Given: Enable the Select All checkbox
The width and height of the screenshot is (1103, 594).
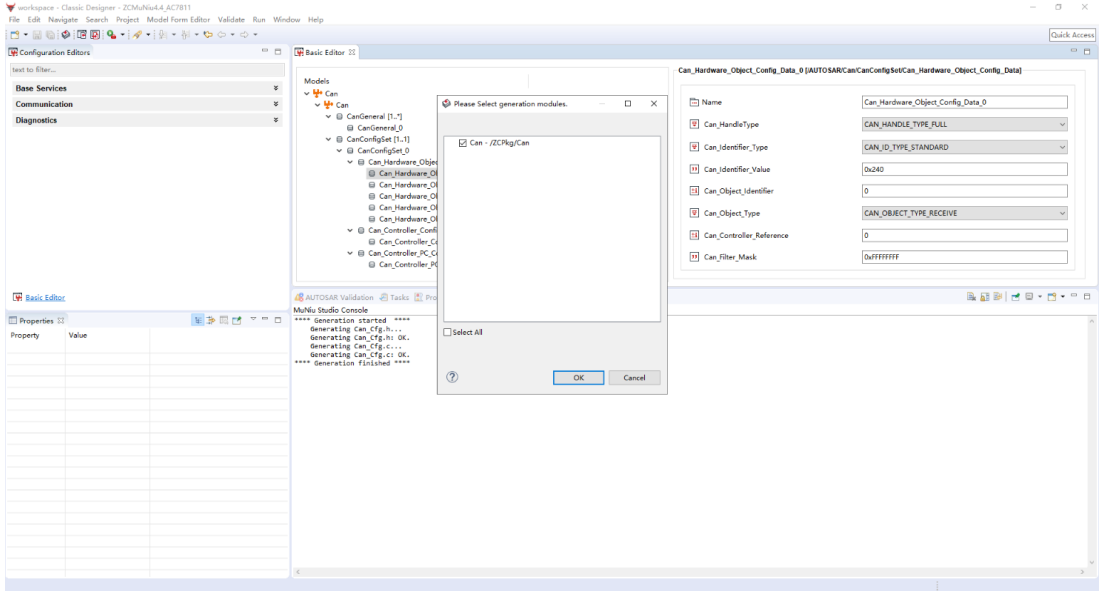Looking at the screenshot, I should tap(447, 332).
